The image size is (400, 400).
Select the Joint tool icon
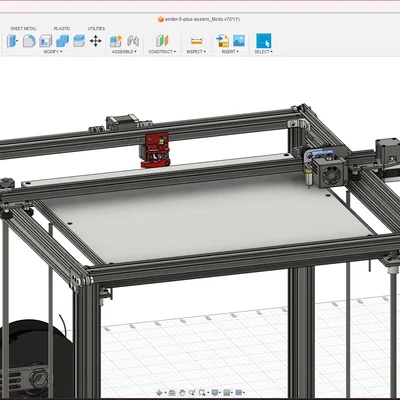coord(133,41)
